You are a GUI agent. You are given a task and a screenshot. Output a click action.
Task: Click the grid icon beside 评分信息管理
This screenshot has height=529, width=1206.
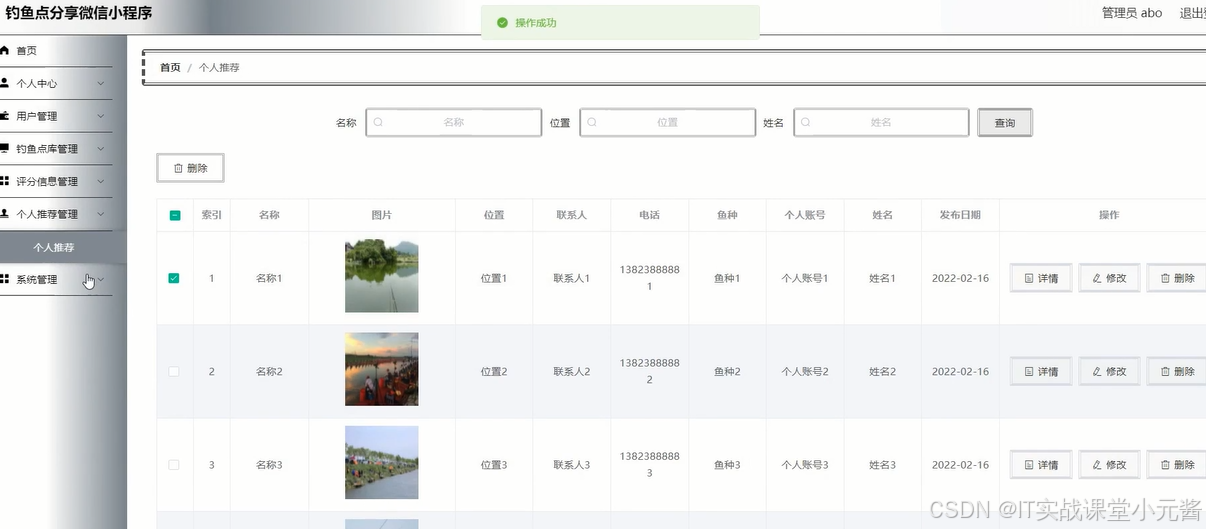tap(5, 181)
